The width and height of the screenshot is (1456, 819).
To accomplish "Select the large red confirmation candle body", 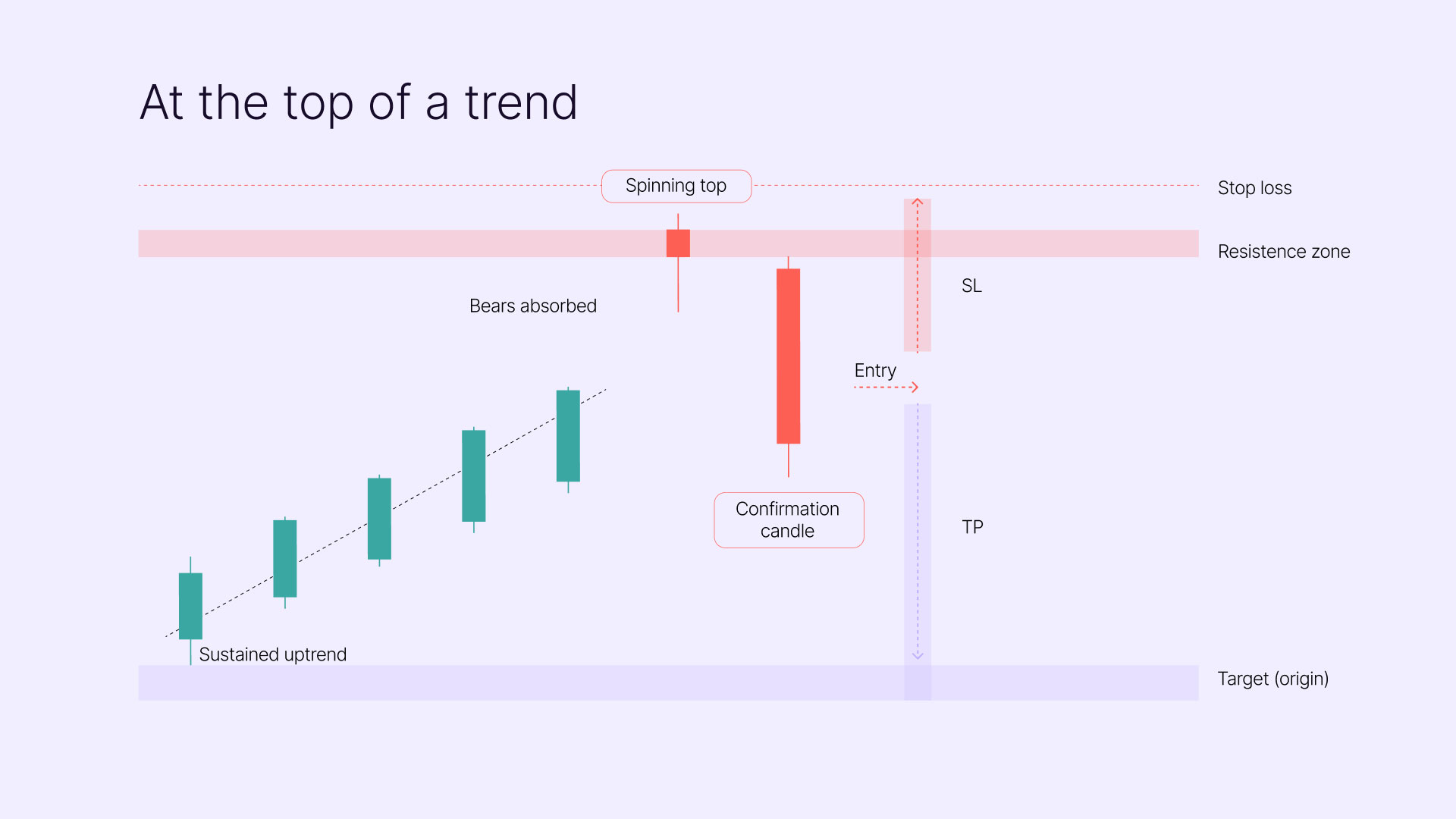I will [789, 356].
